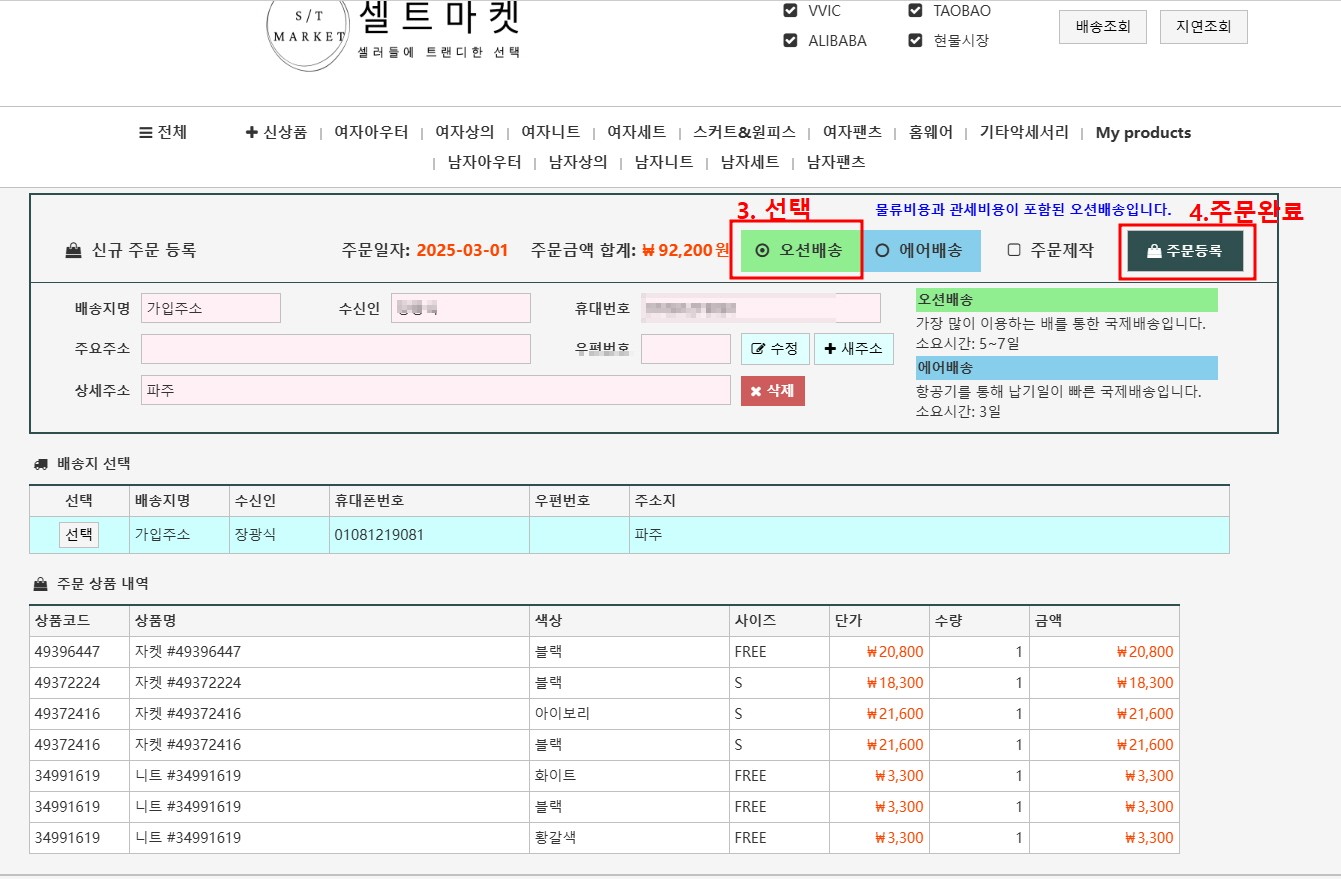Click the 금액 column header
This screenshot has height=879, width=1341.
[x=1105, y=621]
